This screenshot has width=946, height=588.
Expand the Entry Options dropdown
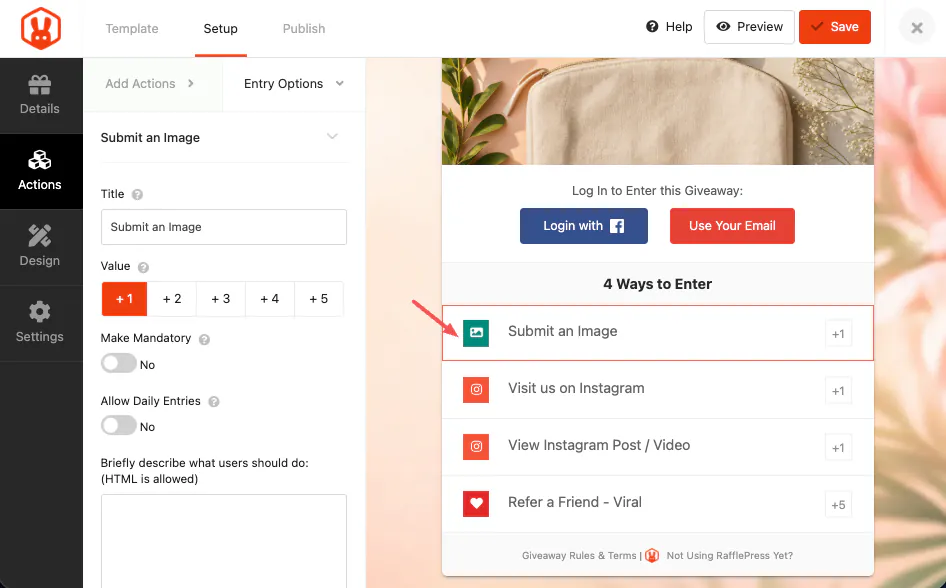(294, 84)
